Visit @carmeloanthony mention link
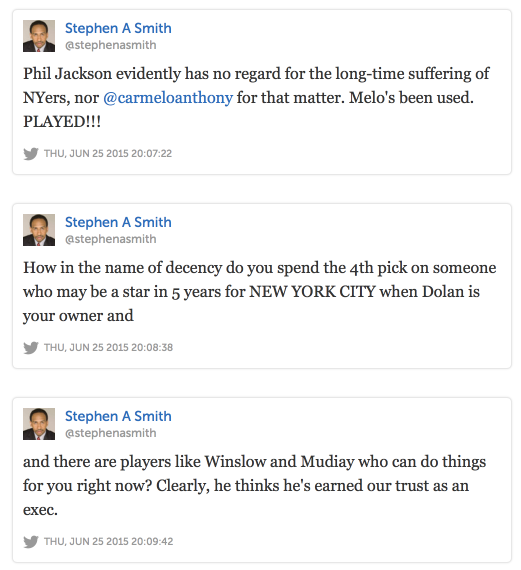The height and width of the screenshot is (570, 521). (168, 98)
